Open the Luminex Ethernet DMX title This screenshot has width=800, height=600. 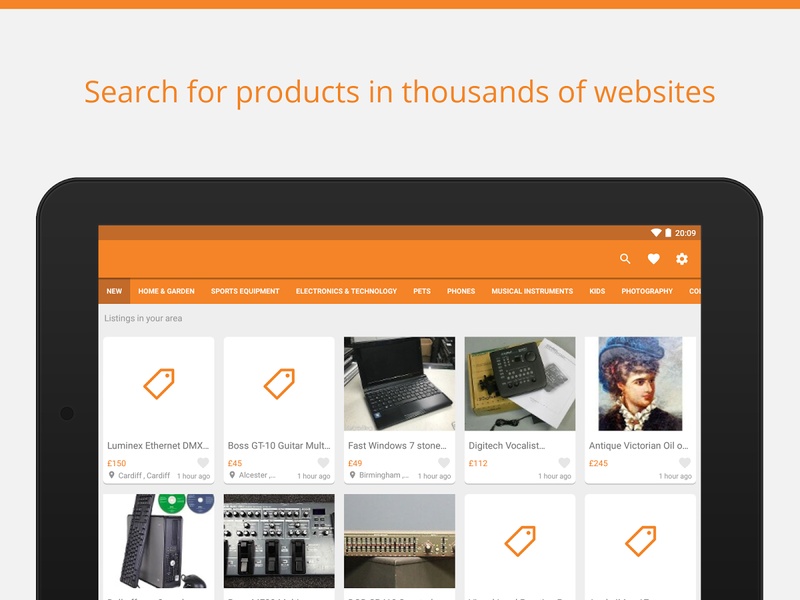coord(158,445)
